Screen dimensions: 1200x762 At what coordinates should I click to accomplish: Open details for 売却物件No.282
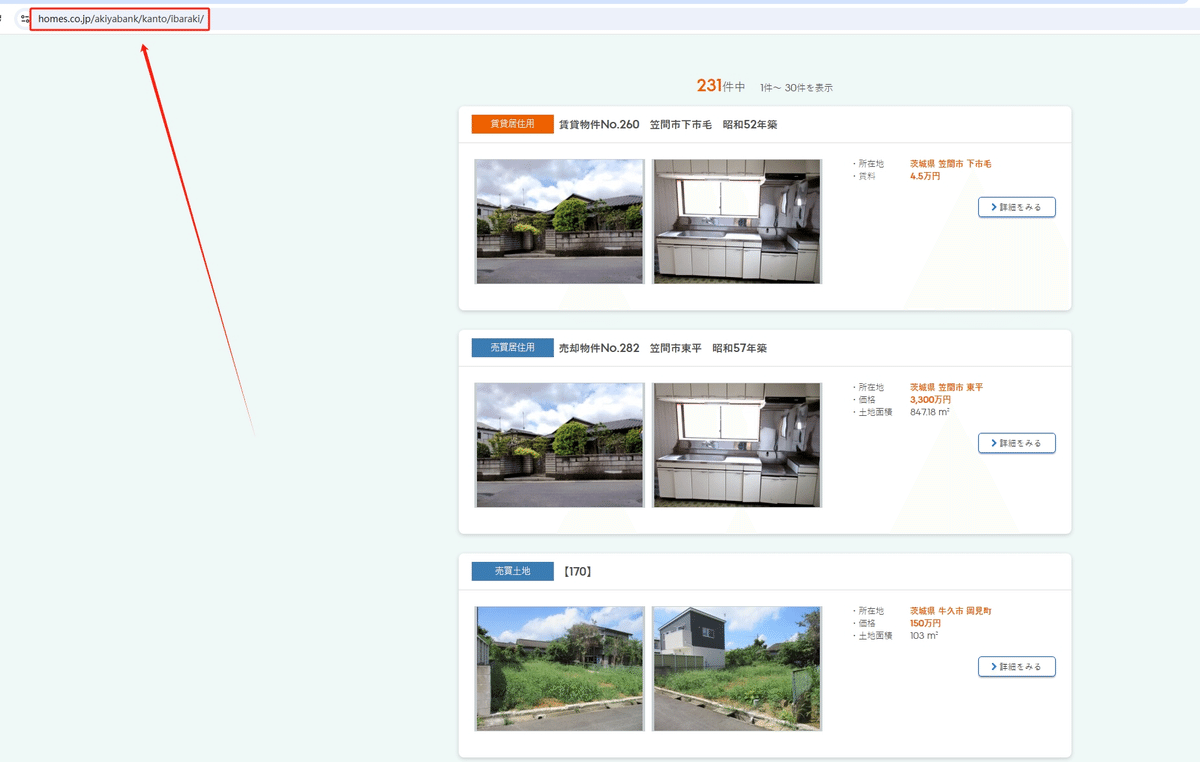point(1017,443)
